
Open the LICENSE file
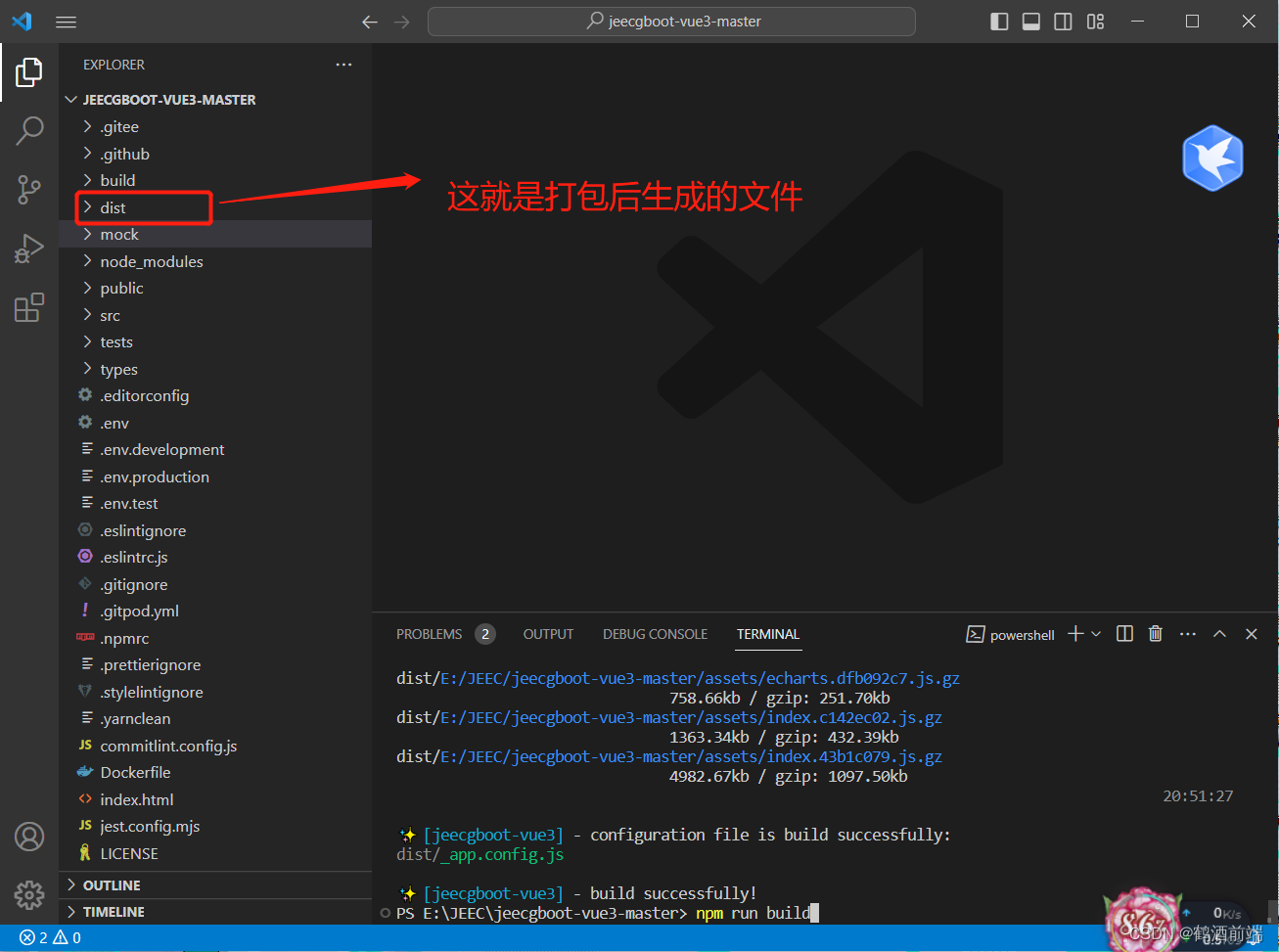click(215, 853)
